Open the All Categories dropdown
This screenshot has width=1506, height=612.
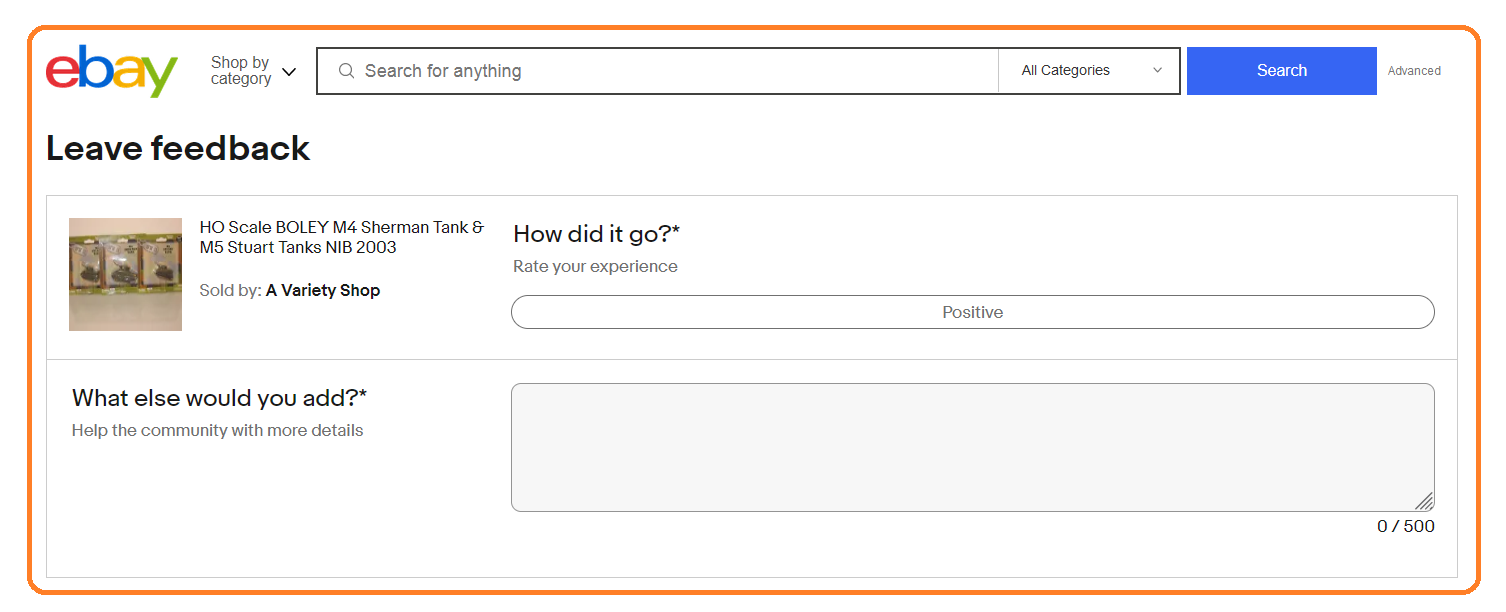pos(1090,71)
